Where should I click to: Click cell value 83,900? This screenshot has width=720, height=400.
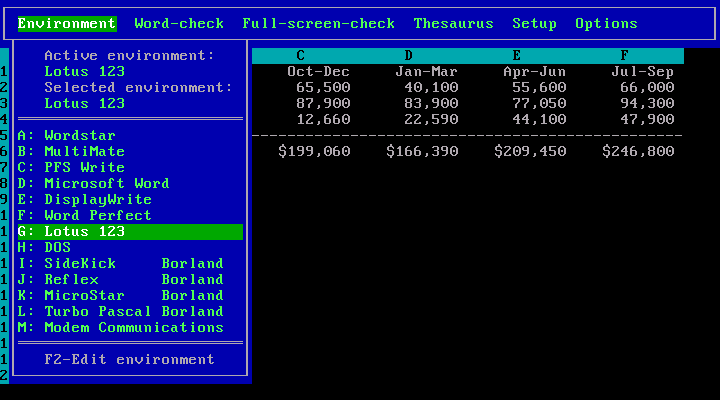431,104
